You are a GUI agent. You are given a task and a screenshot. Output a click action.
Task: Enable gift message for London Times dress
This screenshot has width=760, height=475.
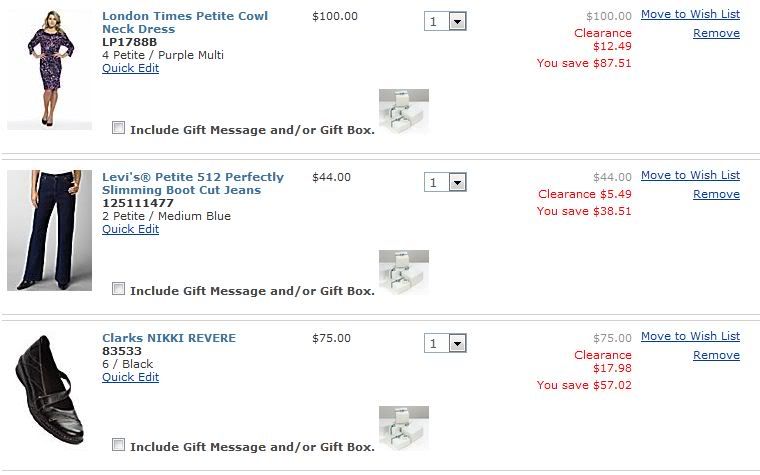[x=119, y=128]
